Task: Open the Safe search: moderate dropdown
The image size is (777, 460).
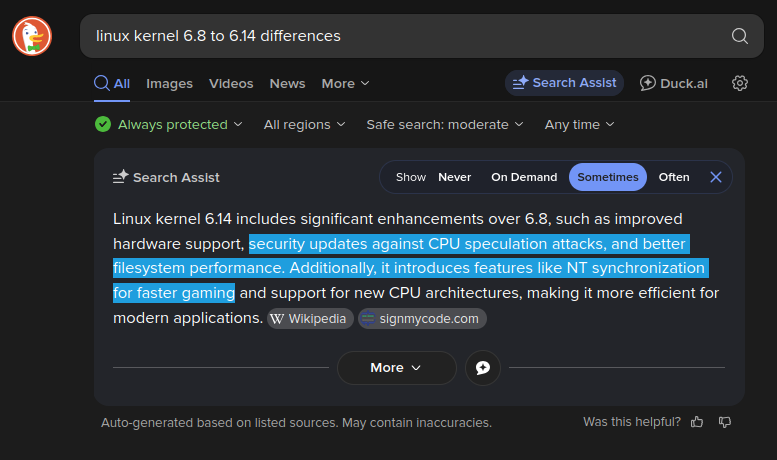Action: pyautogui.click(x=444, y=125)
